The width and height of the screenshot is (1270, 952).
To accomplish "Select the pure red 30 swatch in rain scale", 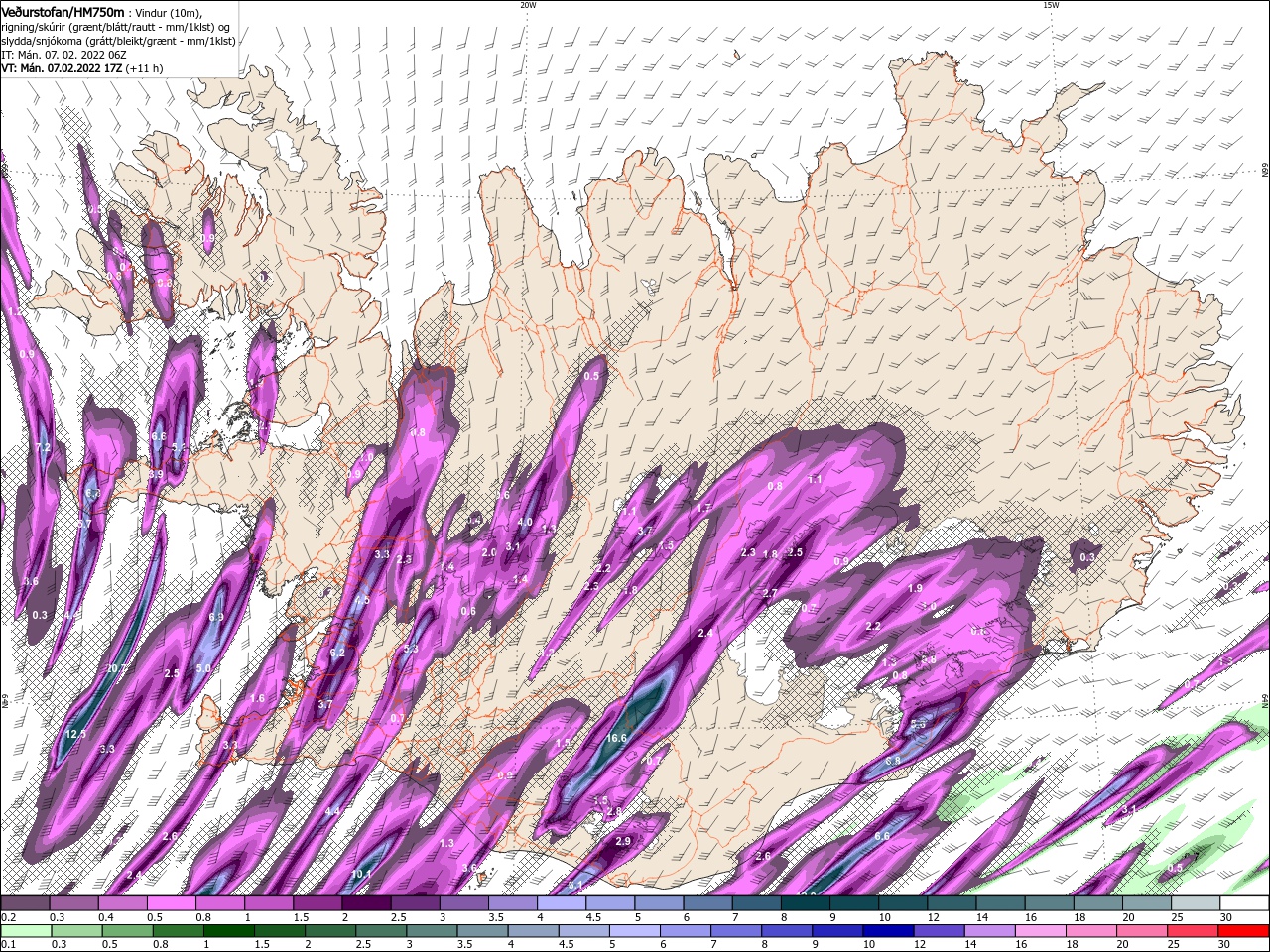I will [1242, 930].
